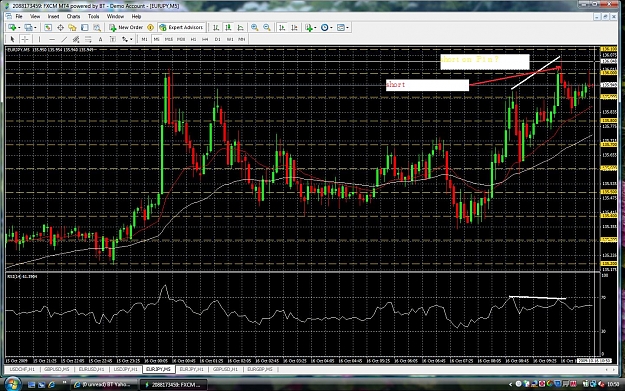The image size is (625, 391).
Task: Switch to USDCHF,H1 chart tab
Action: click(x=22, y=369)
